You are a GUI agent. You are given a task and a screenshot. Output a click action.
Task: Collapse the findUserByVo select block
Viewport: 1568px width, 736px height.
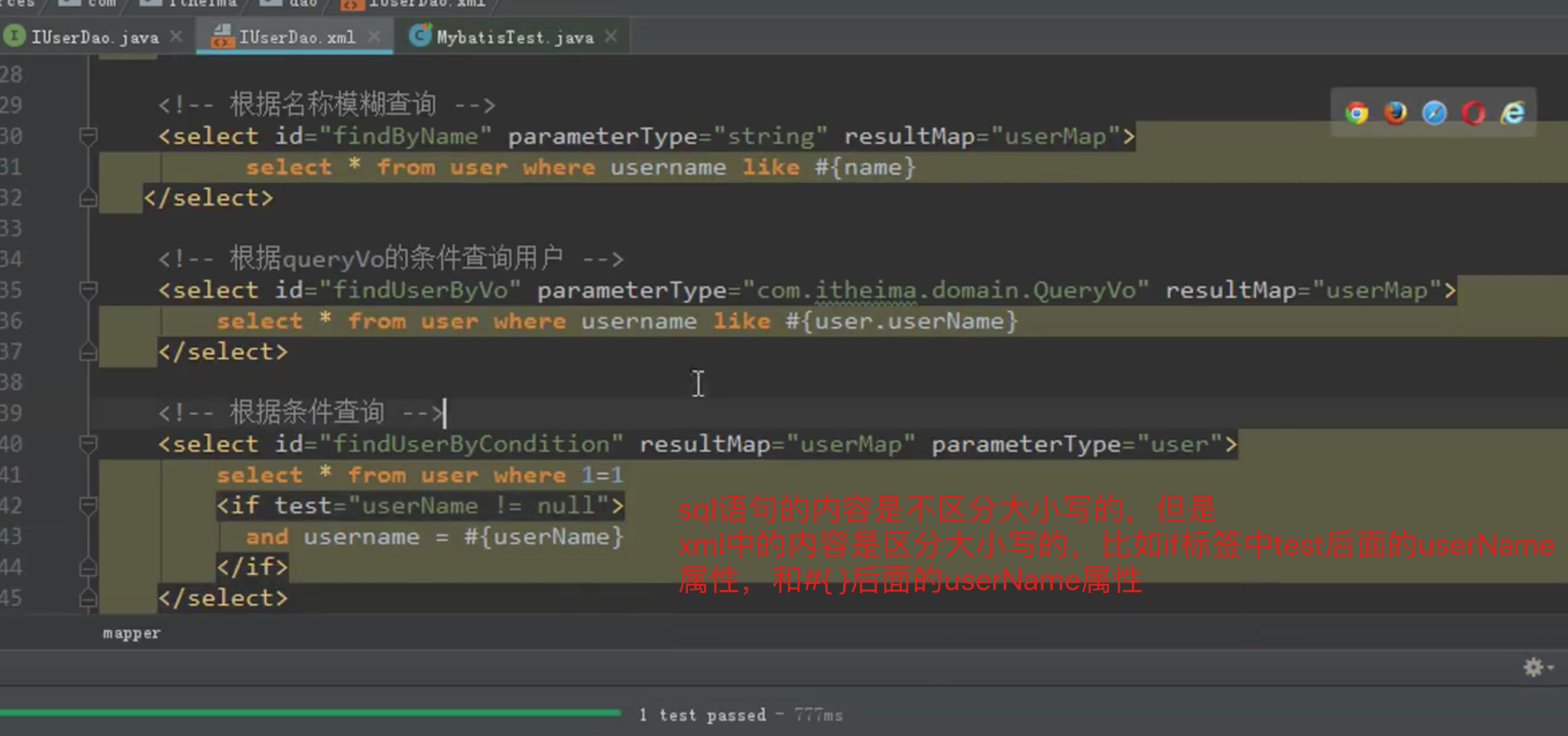click(88, 290)
